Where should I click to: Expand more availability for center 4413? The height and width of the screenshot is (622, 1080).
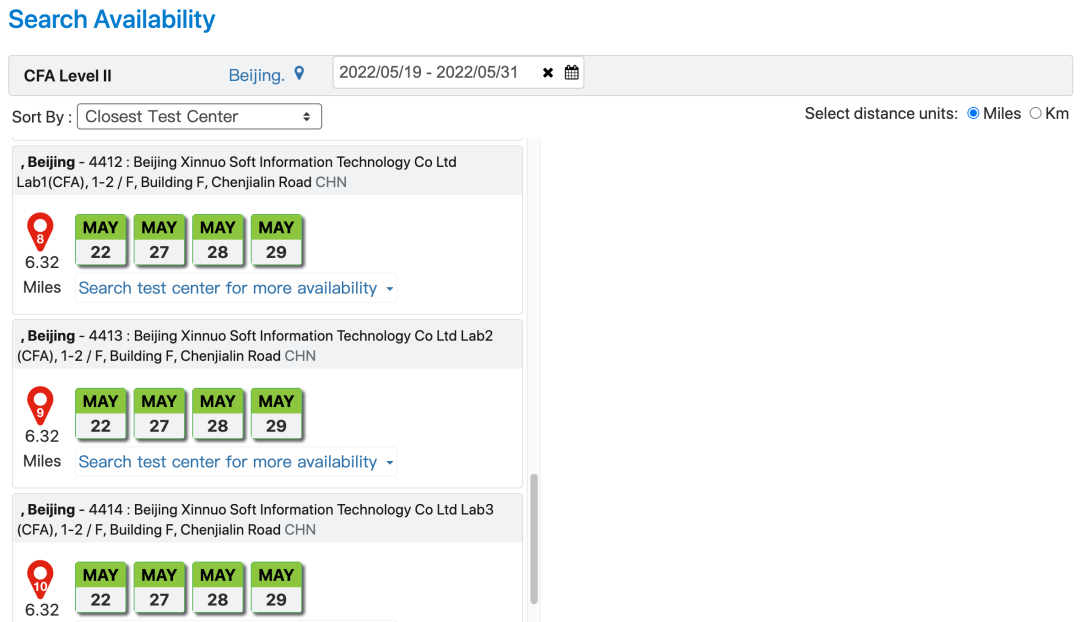236,462
